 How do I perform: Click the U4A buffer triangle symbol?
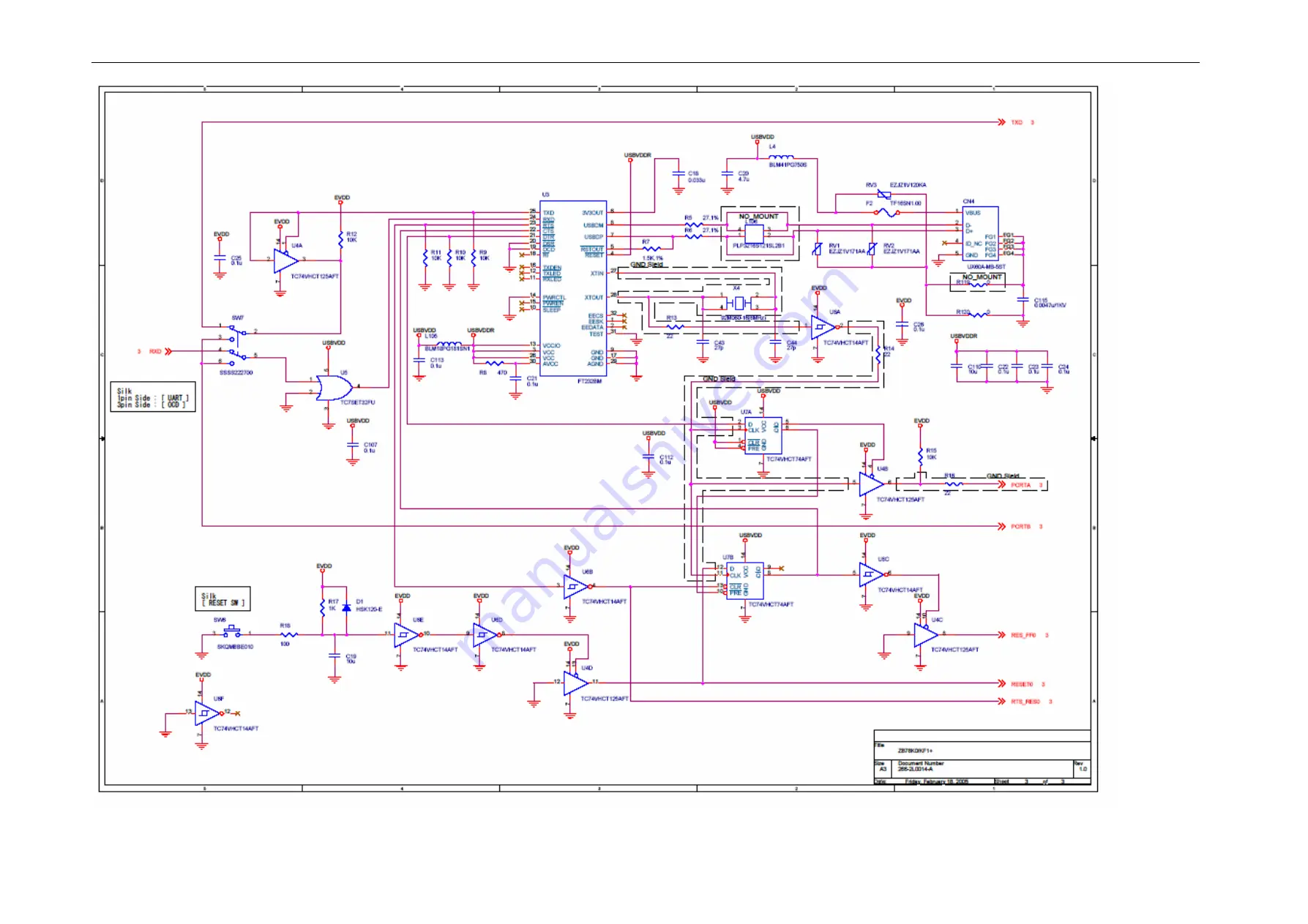(x=285, y=260)
